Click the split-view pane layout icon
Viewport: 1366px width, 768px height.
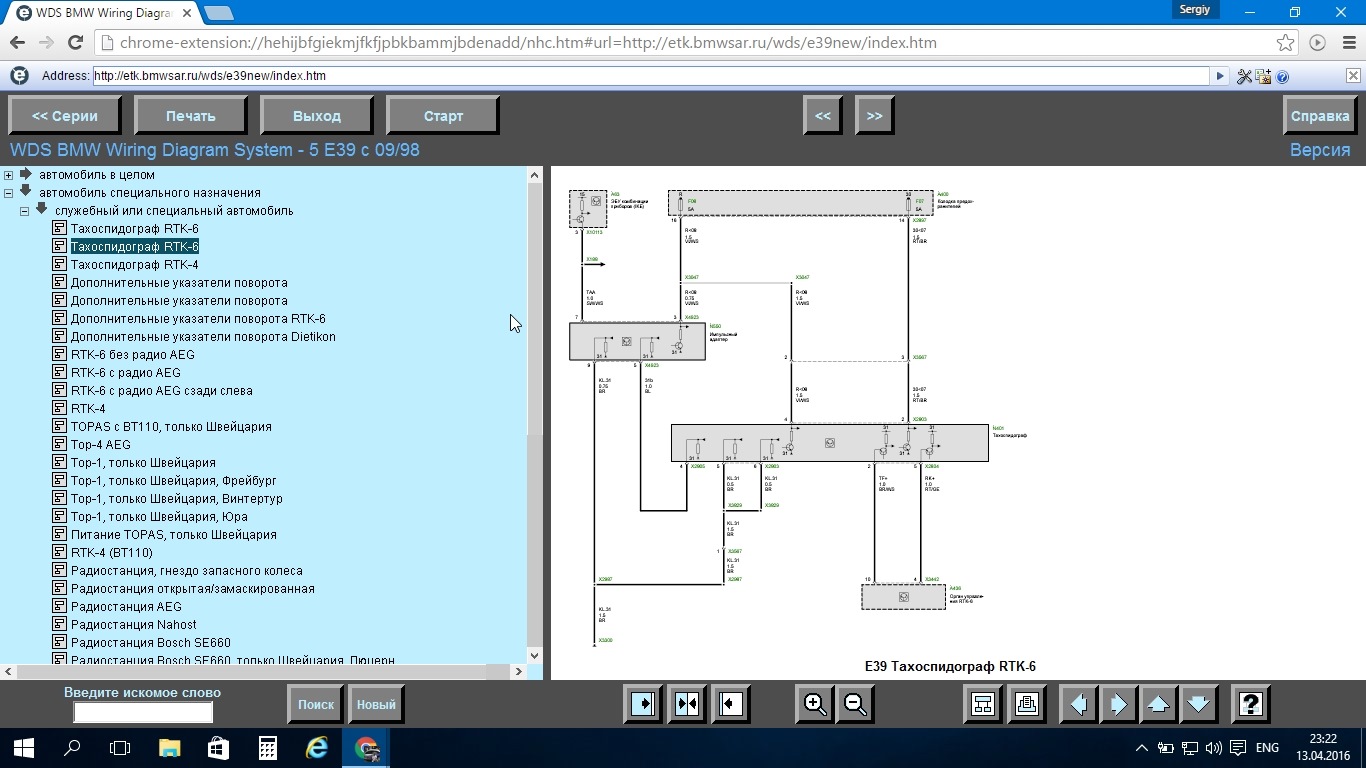tap(687, 704)
